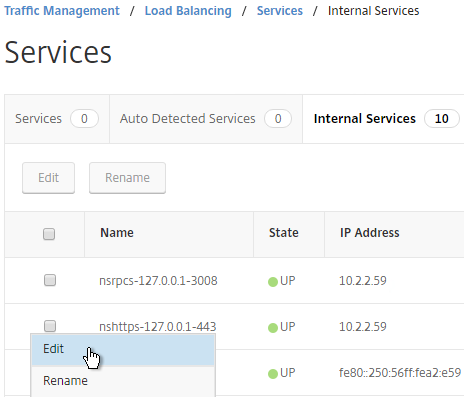Open the Load Balancing breadcrumb link
This screenshot has width=464, height=397.
pyautogui.click(x=188, y=11)
